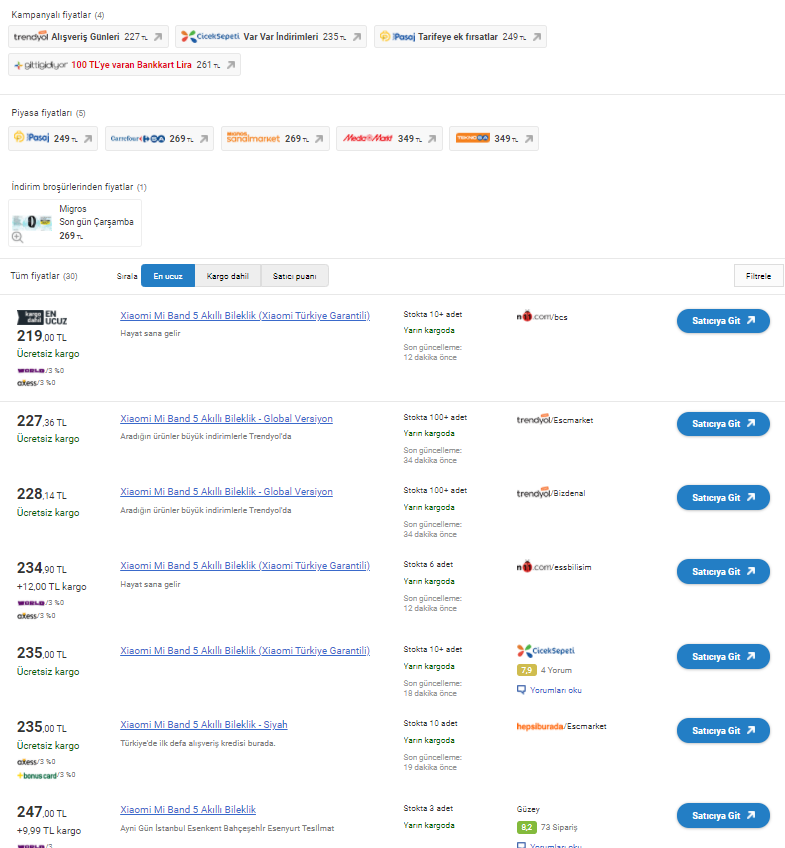This screenshot has width=785, height=848.
Task: Click the CarrefourSA 269 TL market price chip
Action: click(x=159, y=138)
